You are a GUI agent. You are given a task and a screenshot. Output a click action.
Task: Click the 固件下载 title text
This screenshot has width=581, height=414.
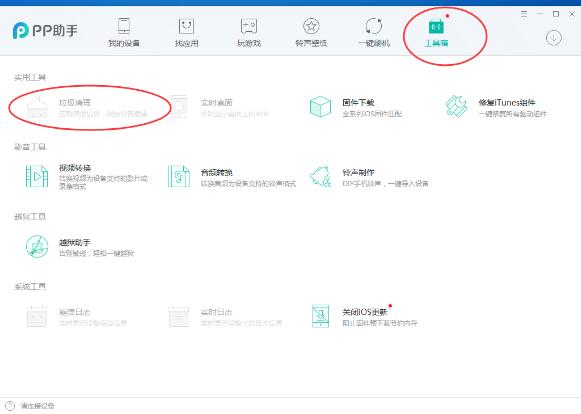[358, 102]
